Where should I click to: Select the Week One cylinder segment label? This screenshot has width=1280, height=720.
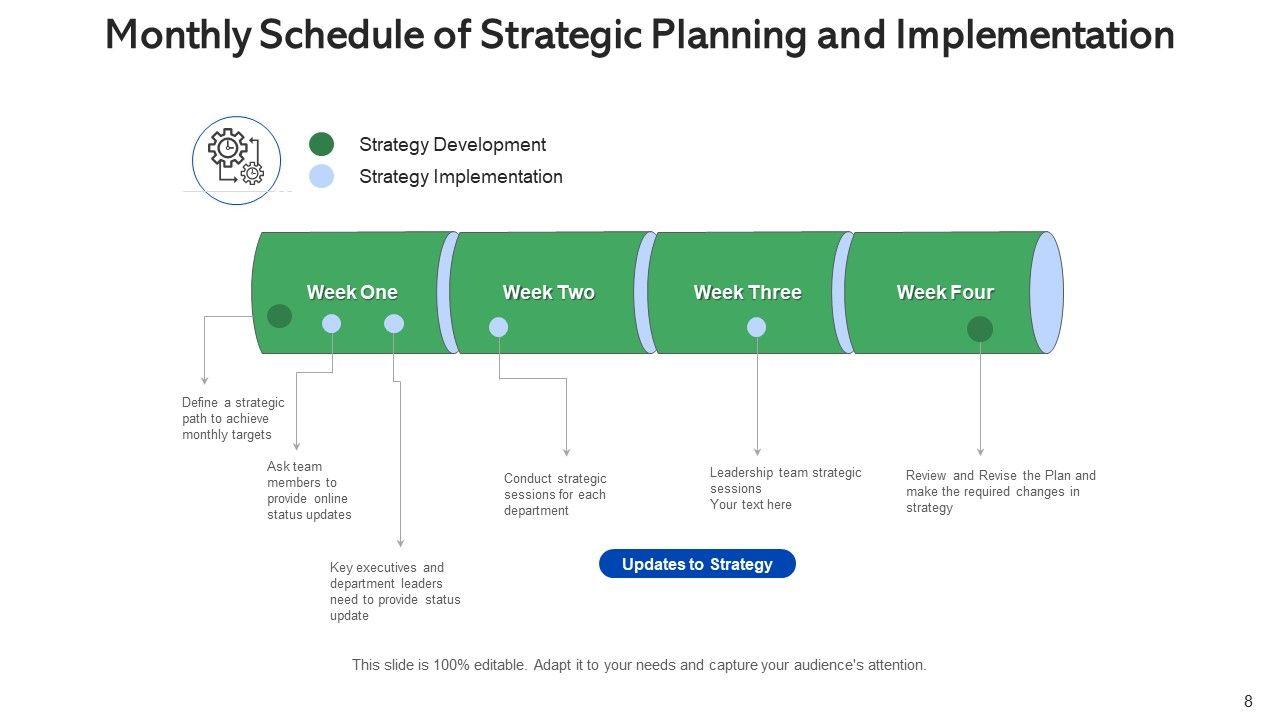(x=352, y=292)
